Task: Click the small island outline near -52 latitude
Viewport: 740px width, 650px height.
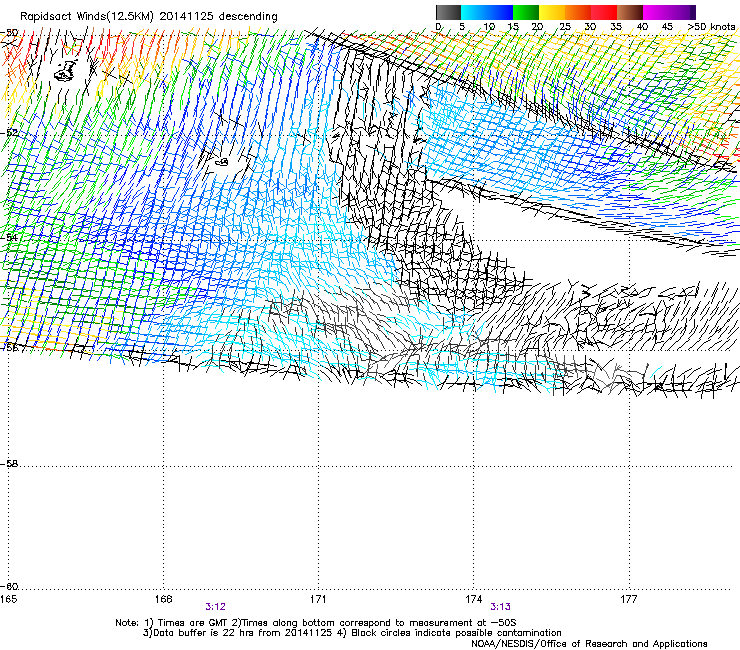Action: coord(222,162)
